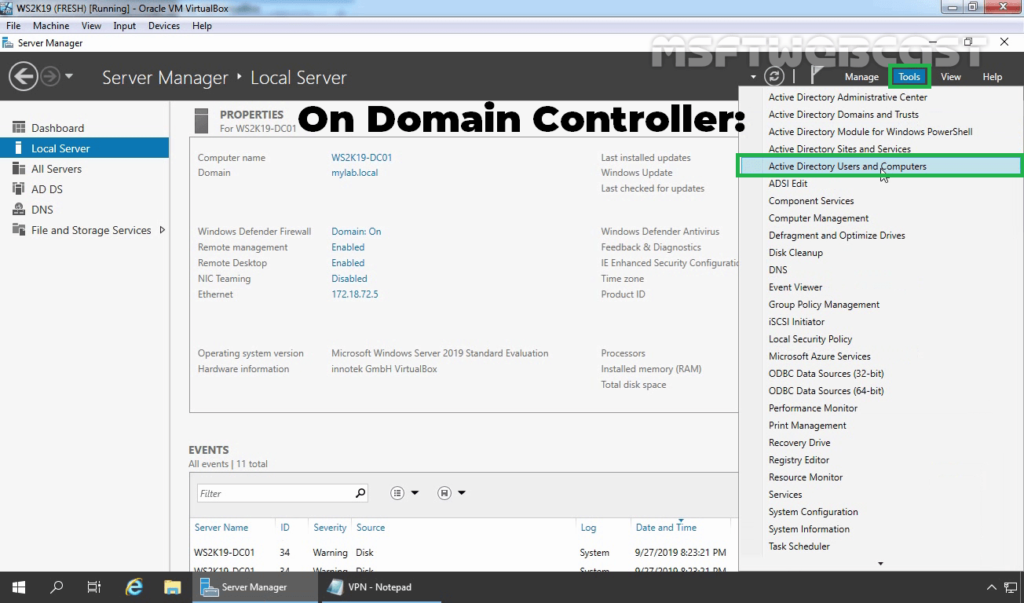Screen dimensions: 1024x603
Task: Click Ethernet address 172.18.72.5 link
Action: pyautogui.click(x=355, y=294)
